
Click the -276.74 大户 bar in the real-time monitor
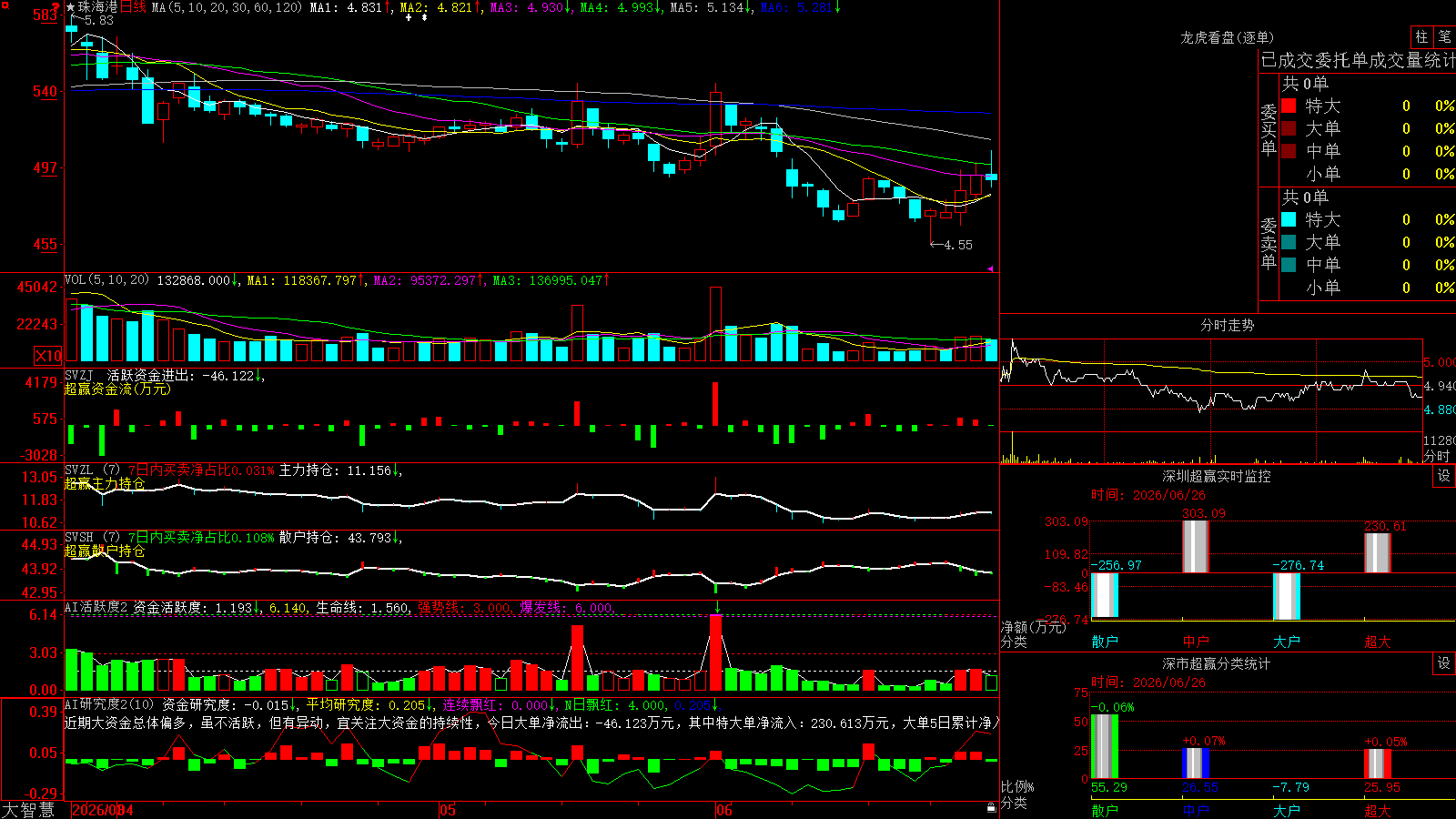click(1287, 596)
